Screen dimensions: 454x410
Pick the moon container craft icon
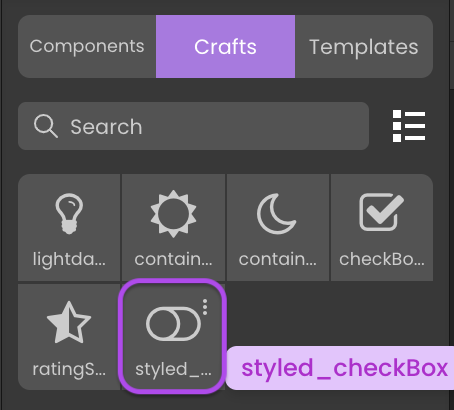(x=276, y=214)
